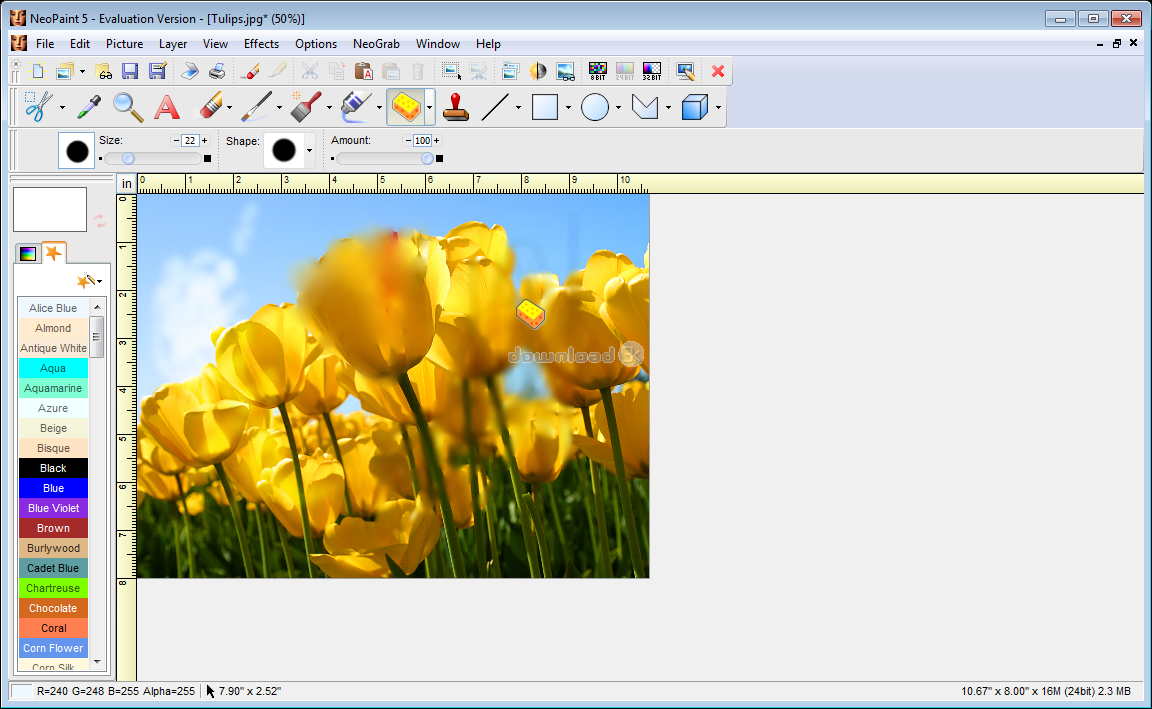Open the Layer menu
Image resolution: width=1152 pixels, height=709 pixels.
point(173,44)
